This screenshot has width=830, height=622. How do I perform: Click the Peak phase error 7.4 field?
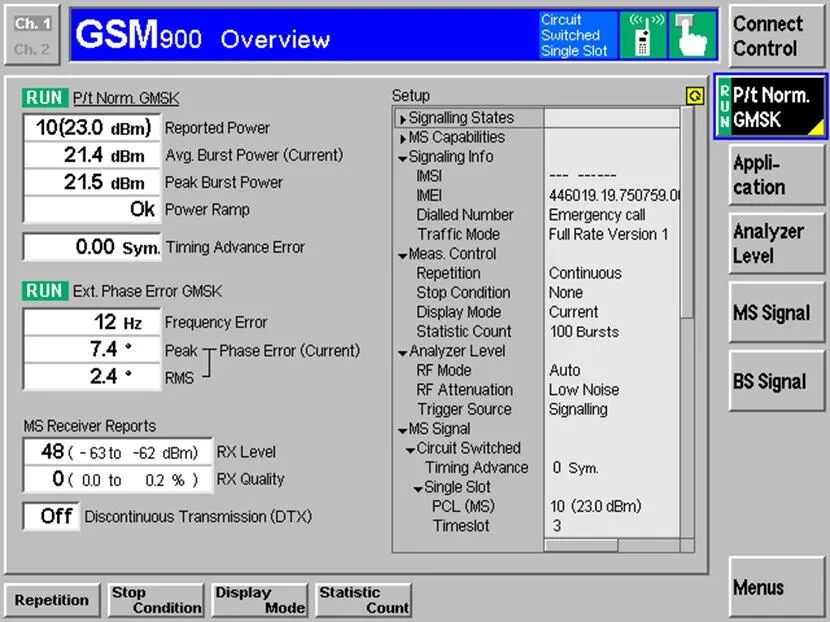92,349
